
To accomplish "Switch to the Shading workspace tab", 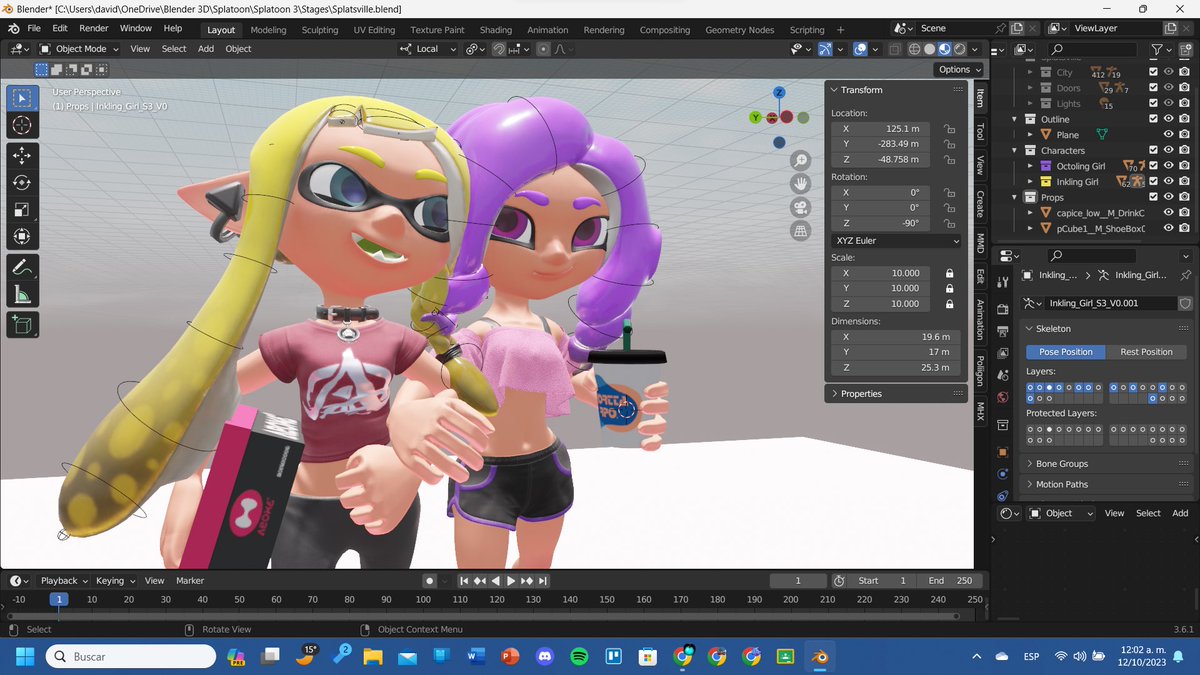I will [x=495, y=30].
